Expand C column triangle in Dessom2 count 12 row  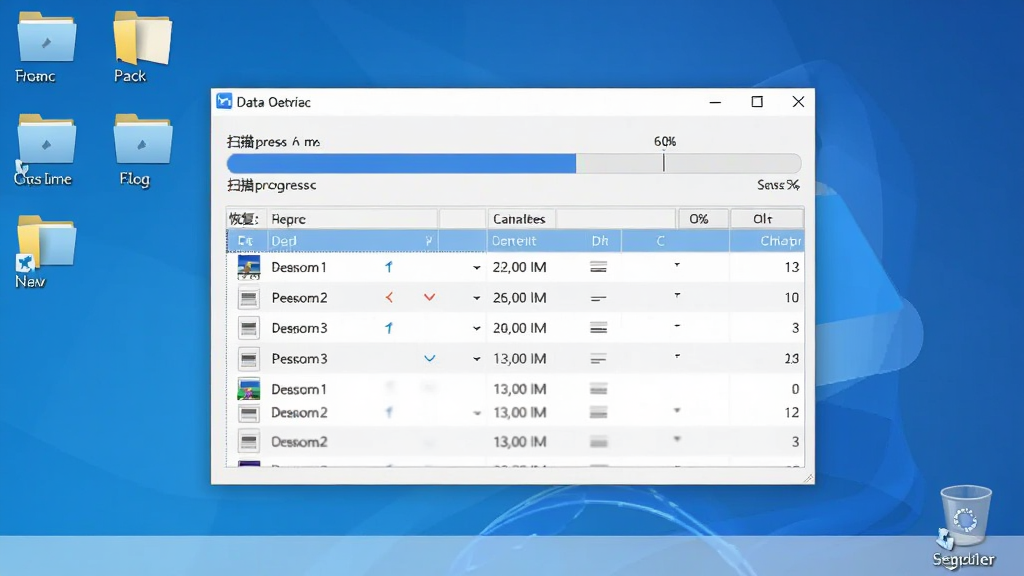[x=677, y=411]
